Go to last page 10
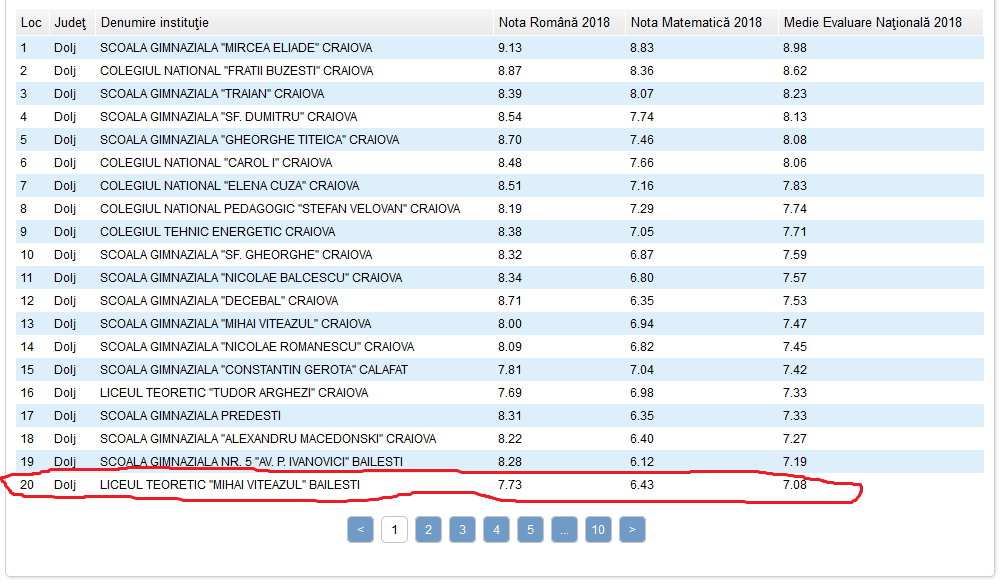Viewport: 1008px width, 583px height. [598, 530]
